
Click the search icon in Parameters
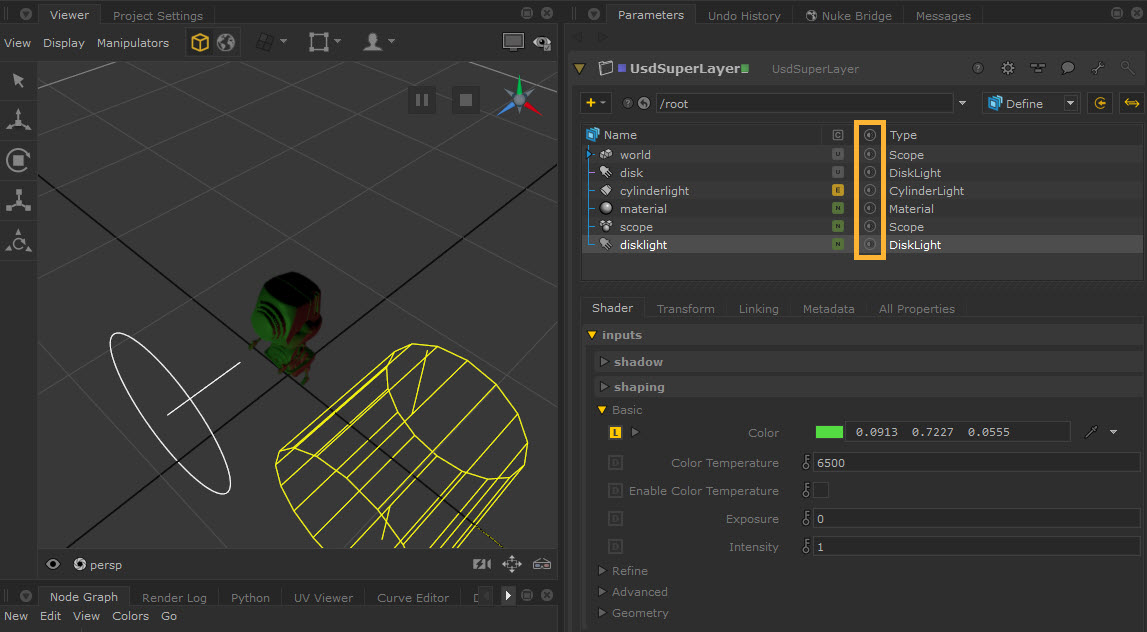pyautogui.click(x=1127, y=68)
